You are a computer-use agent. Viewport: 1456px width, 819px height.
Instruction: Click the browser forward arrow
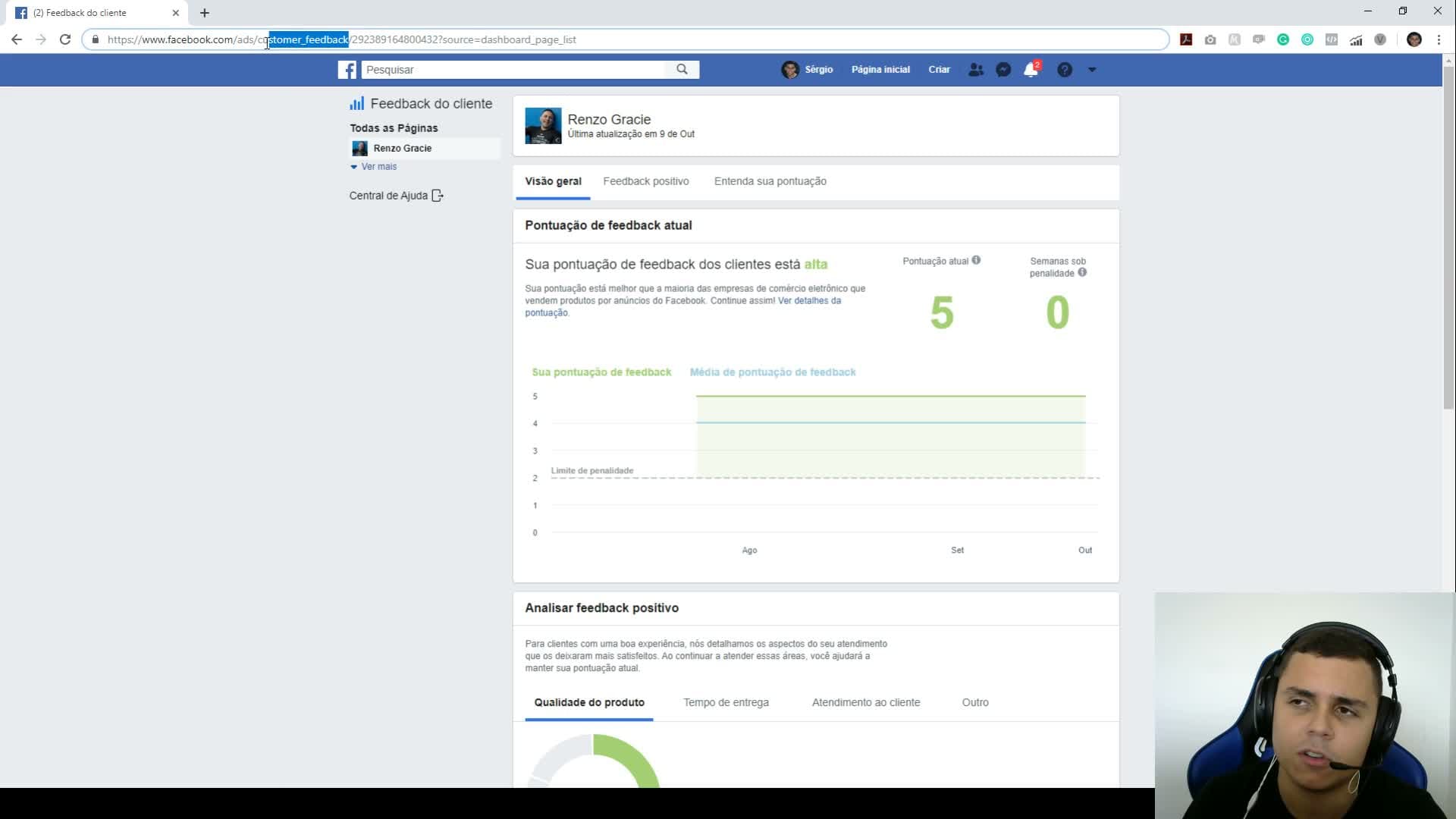click(x=41, y=39)
